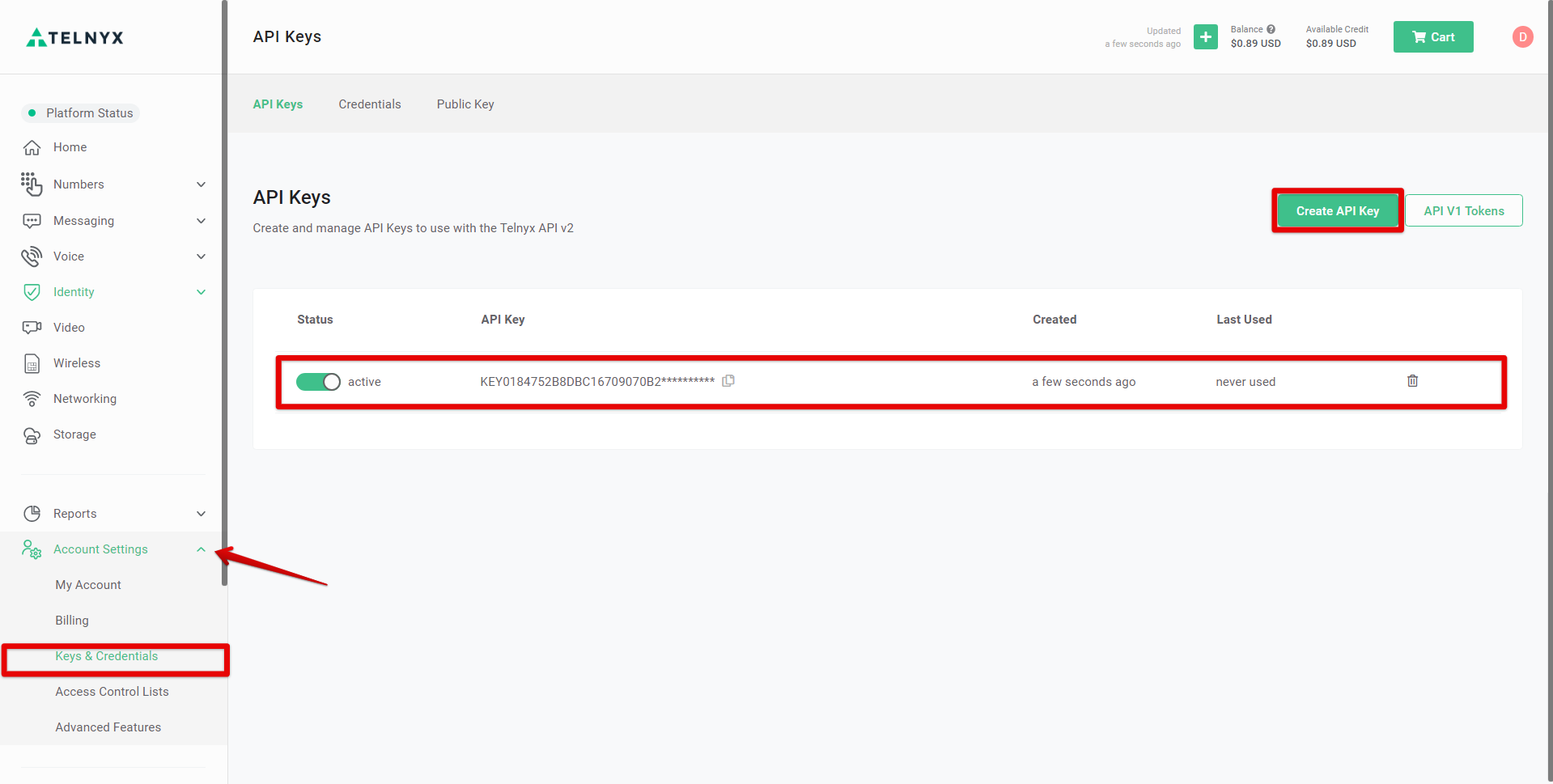This screenshot has width=1553, height=784.
Task: Click the 'never used' cell
Action: coord(1245,382)
